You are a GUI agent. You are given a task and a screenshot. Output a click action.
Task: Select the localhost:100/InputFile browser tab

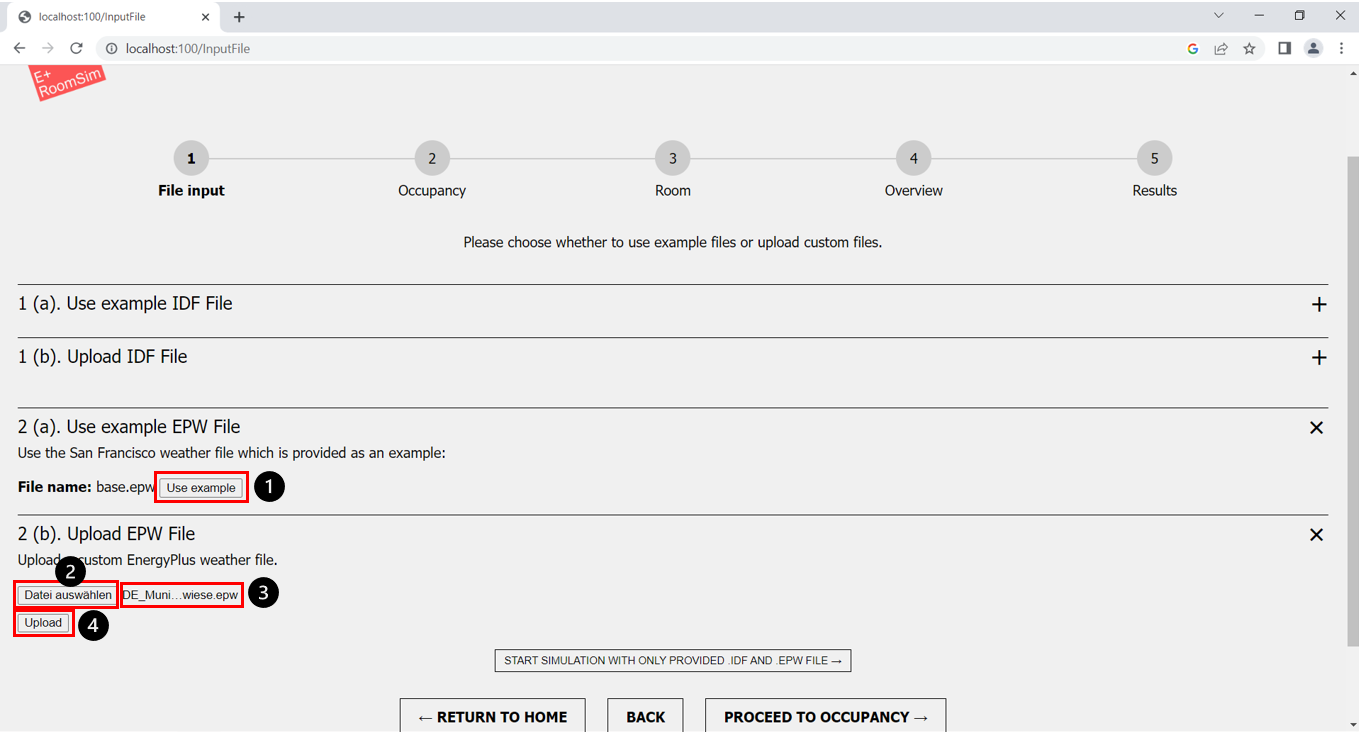pyautogui.click(x=110, y=16)
